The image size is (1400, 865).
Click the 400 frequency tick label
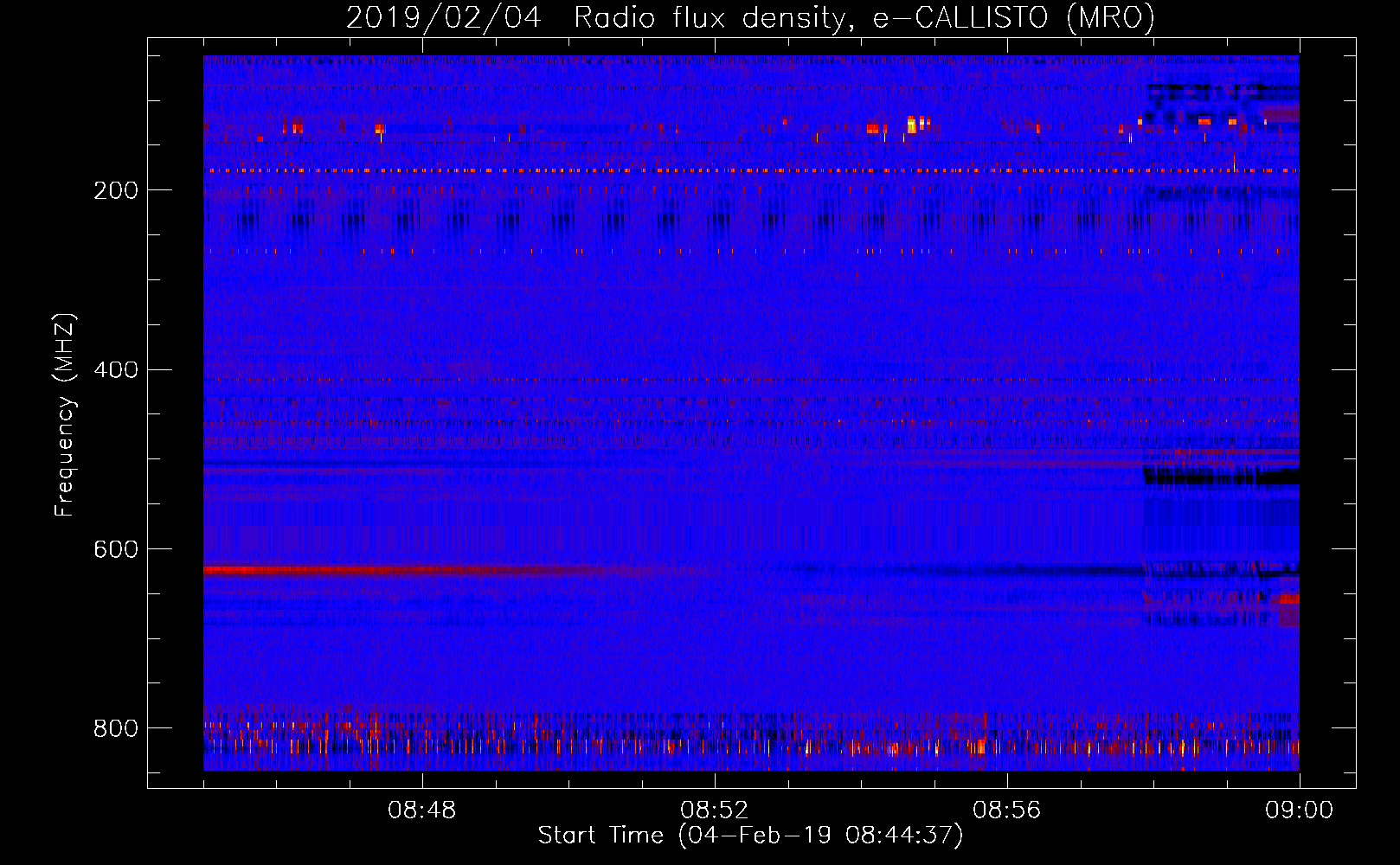point(116,370)
